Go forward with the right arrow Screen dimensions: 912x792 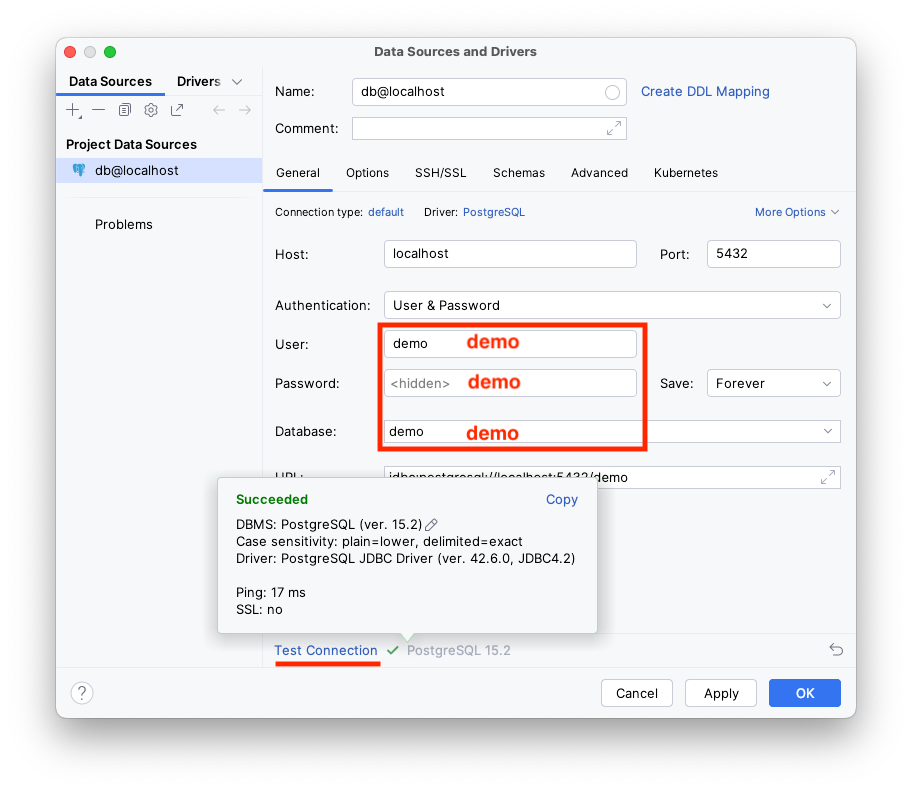coord(245,110)
